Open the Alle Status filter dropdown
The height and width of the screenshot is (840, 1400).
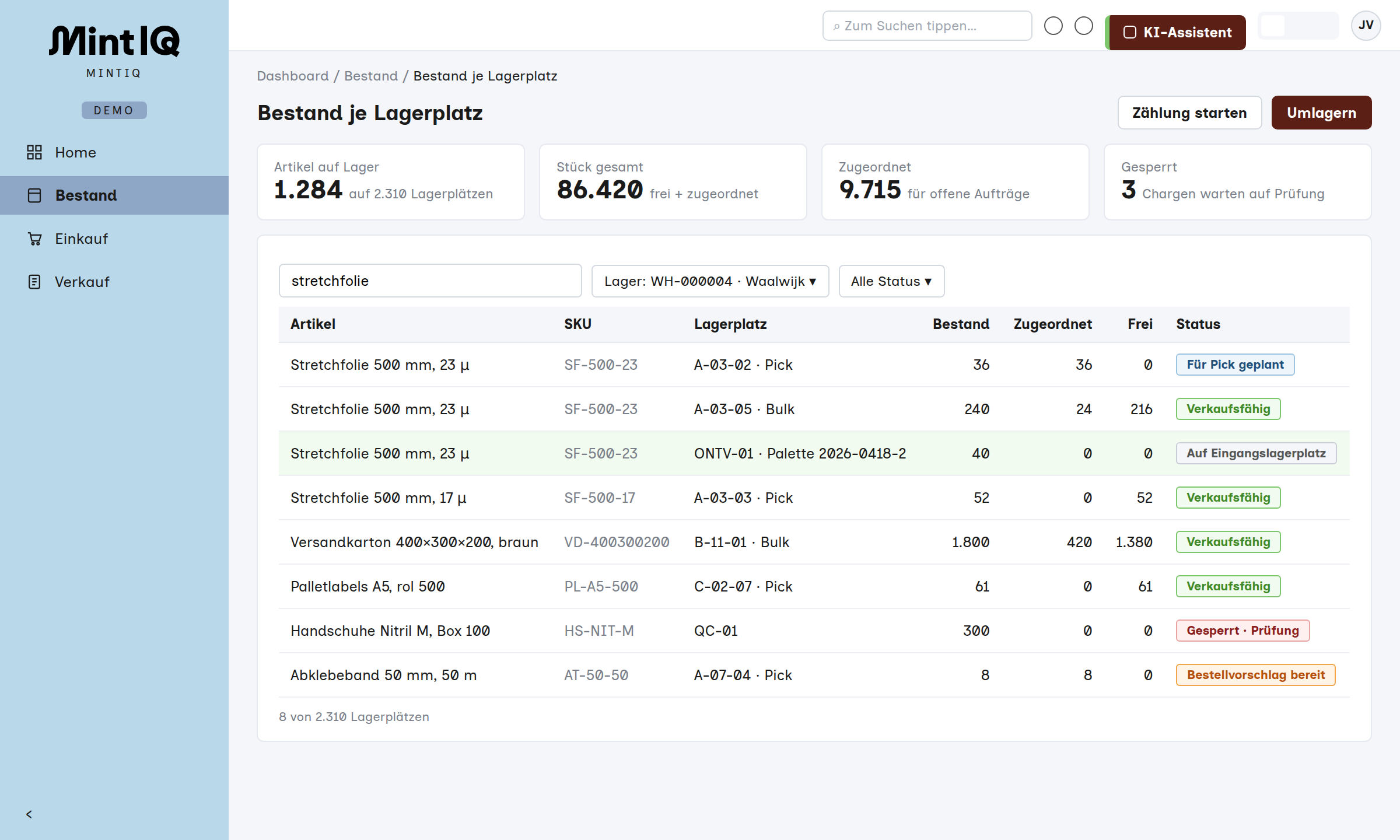(x=891, y=281)
